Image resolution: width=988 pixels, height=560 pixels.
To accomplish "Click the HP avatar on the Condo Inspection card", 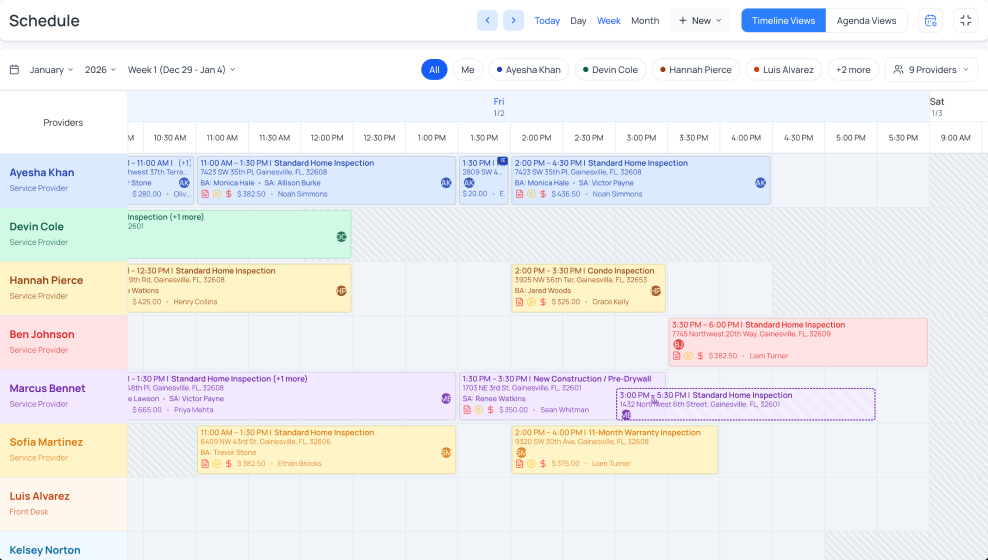I will (656, 290).
